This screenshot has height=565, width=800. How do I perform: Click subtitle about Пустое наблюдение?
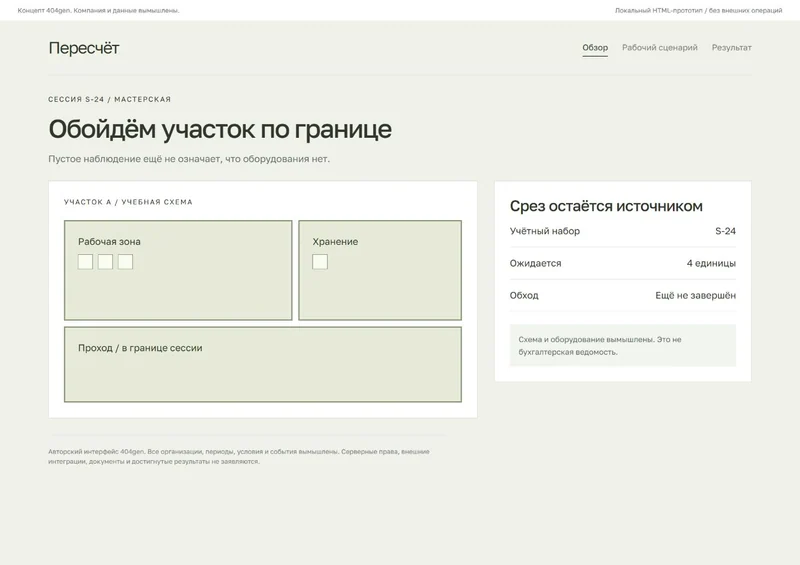pyautogui.click(x=189, y=159)
